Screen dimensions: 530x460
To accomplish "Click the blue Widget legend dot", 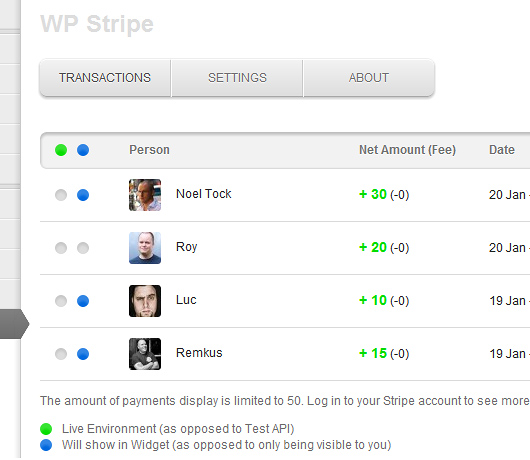I will (46, 445).
